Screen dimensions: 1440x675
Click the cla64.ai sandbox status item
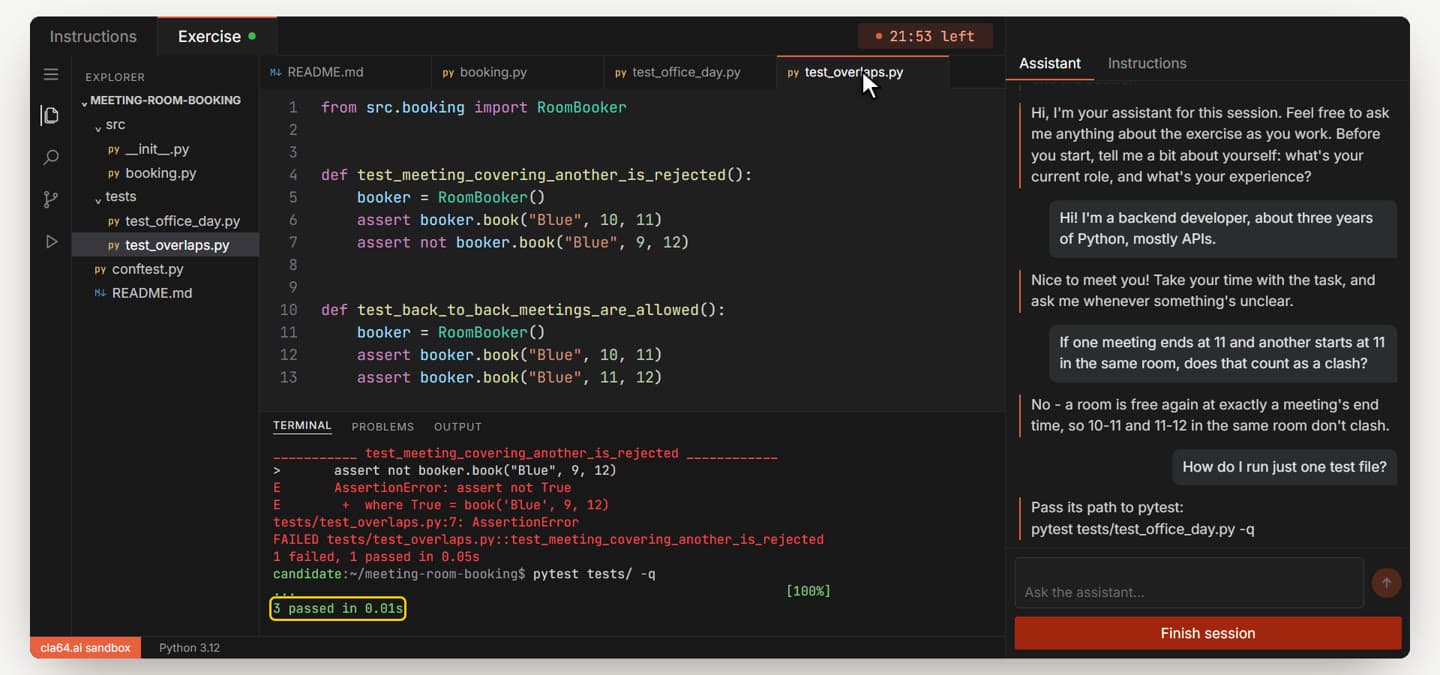(x=85, y=648)
